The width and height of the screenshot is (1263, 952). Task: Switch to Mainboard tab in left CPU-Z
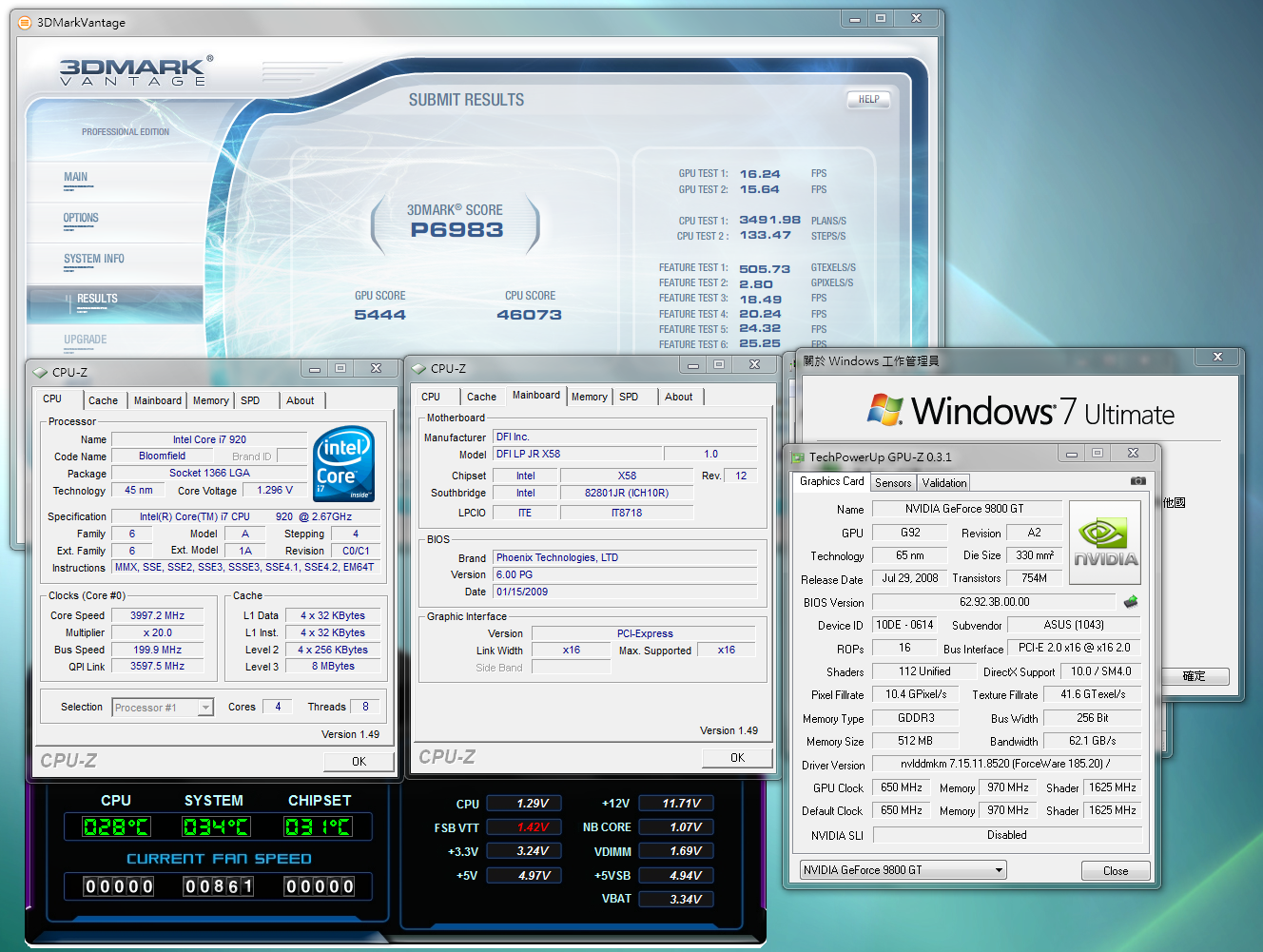point(158,400)
